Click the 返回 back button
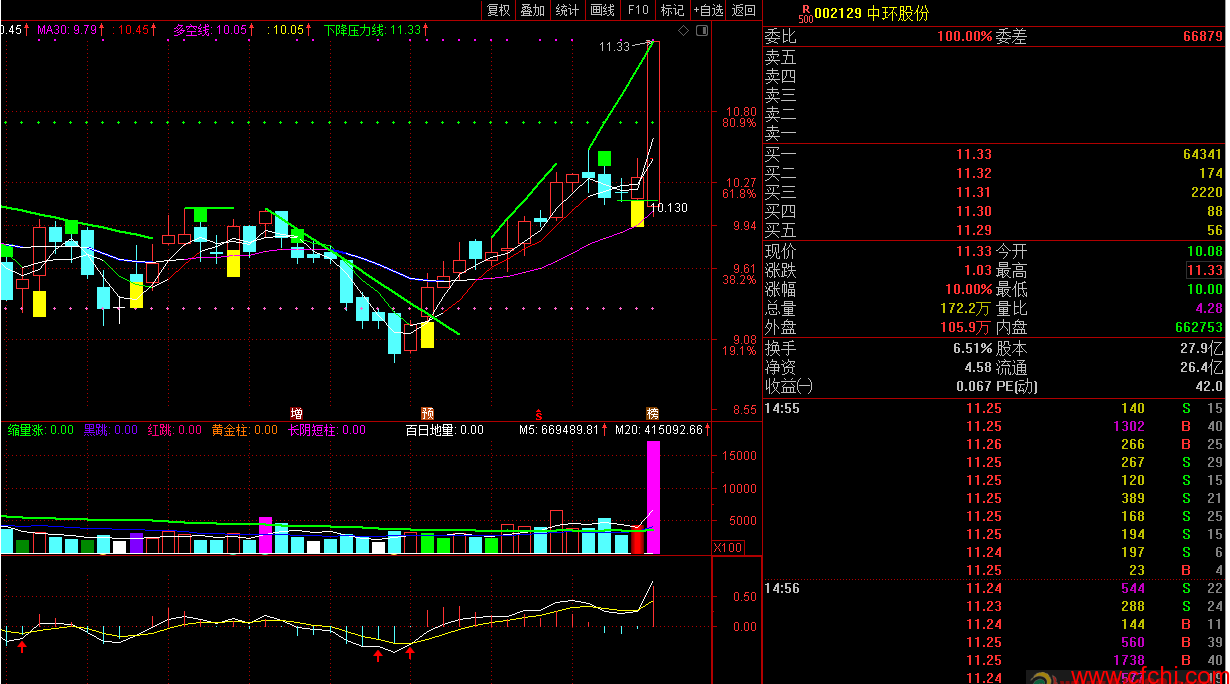Screen dimensions: 1230x684 click(x=743, y=10)
